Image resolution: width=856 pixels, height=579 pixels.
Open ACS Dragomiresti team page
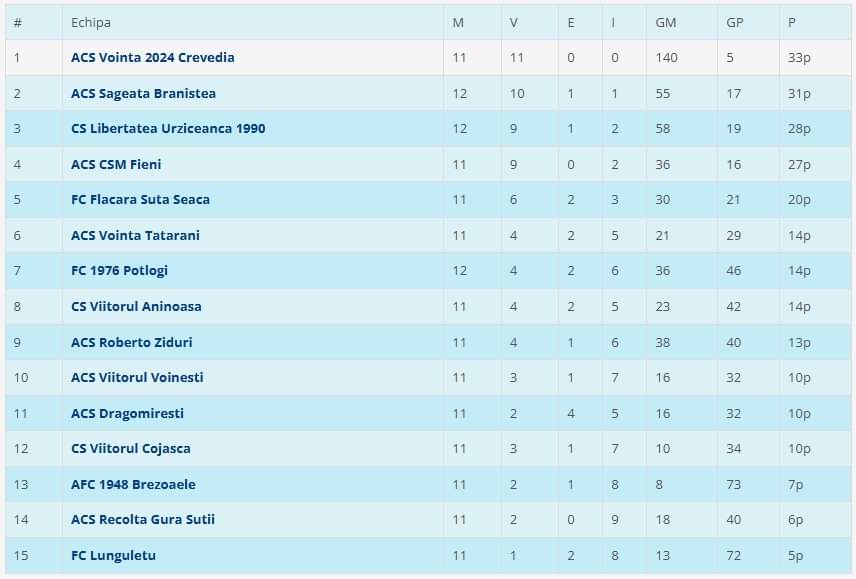127,413
